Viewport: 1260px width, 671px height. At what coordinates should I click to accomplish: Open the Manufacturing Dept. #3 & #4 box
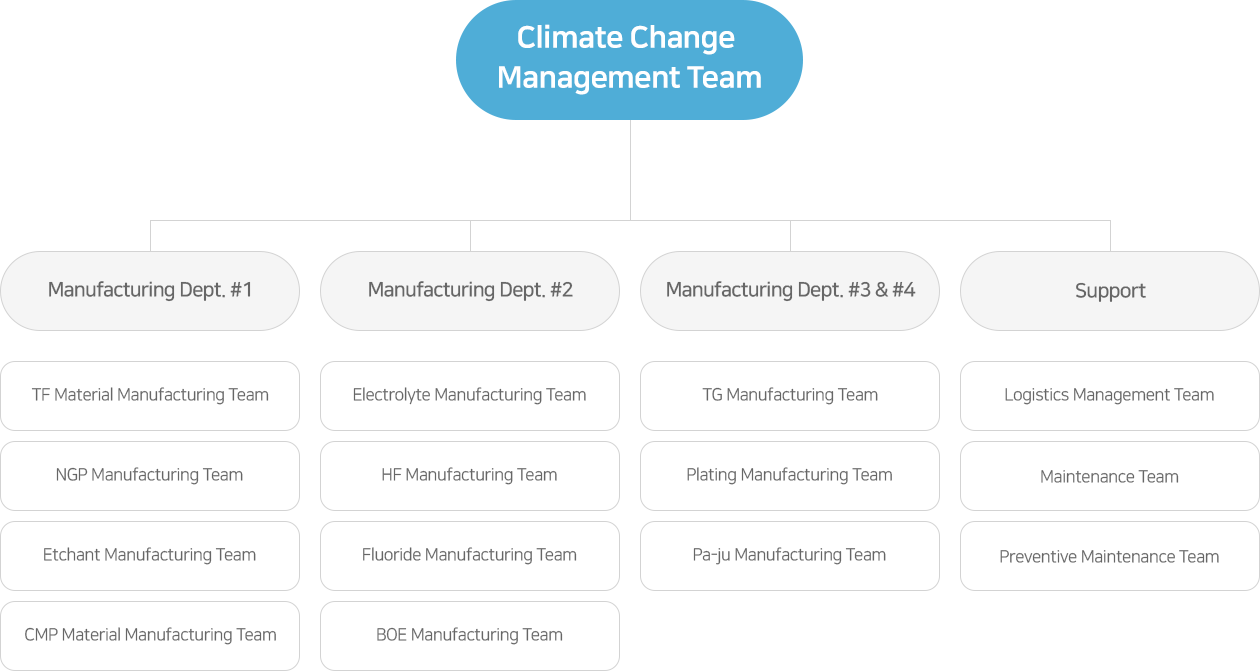click(790, 291)
